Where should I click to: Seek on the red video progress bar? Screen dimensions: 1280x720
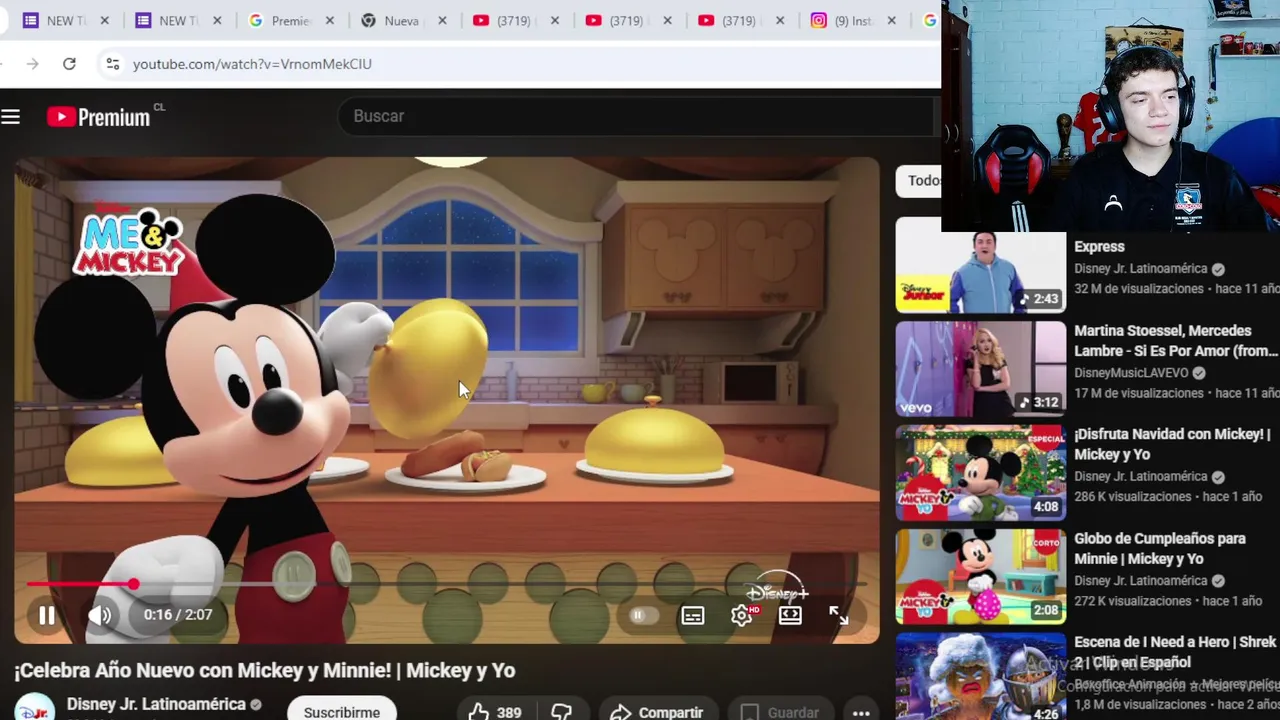447,584
